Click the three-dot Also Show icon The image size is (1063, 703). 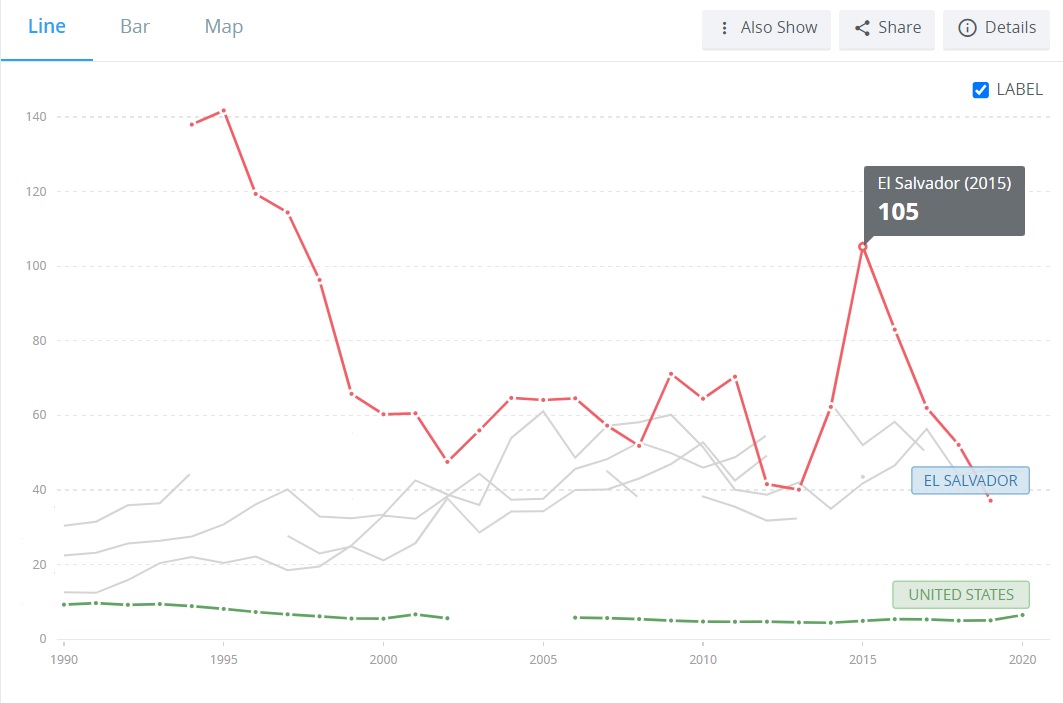click(x=725, y=28)
